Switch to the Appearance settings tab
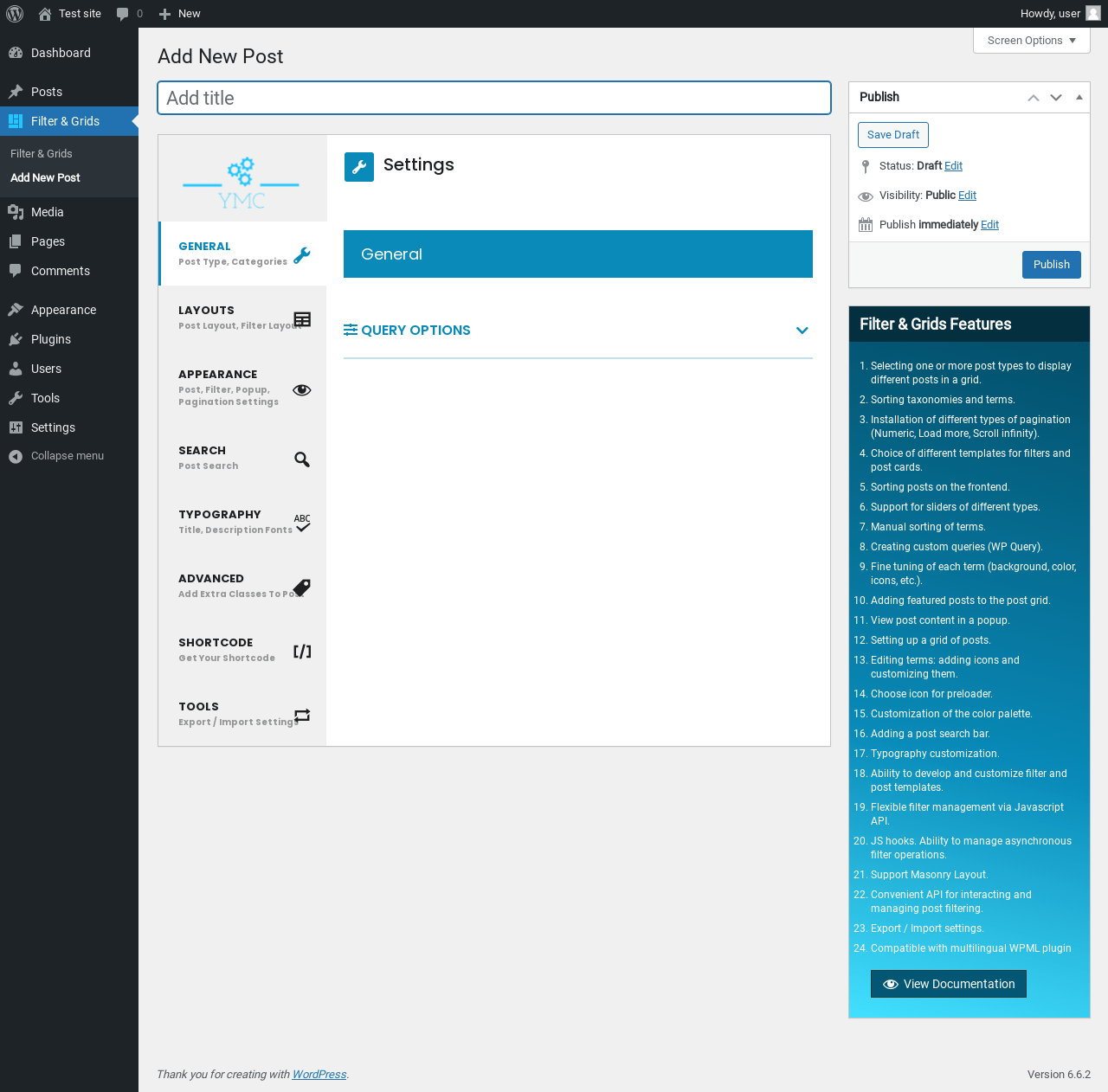This screenshot has height=1092, width=1108. tap(242, 388)
